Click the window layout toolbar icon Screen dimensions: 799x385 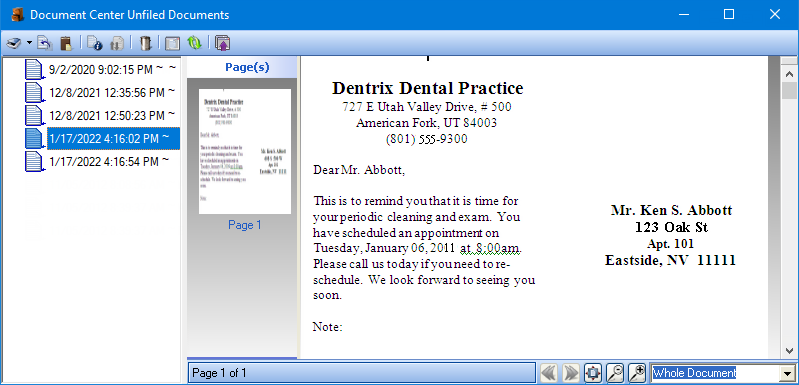172,43
